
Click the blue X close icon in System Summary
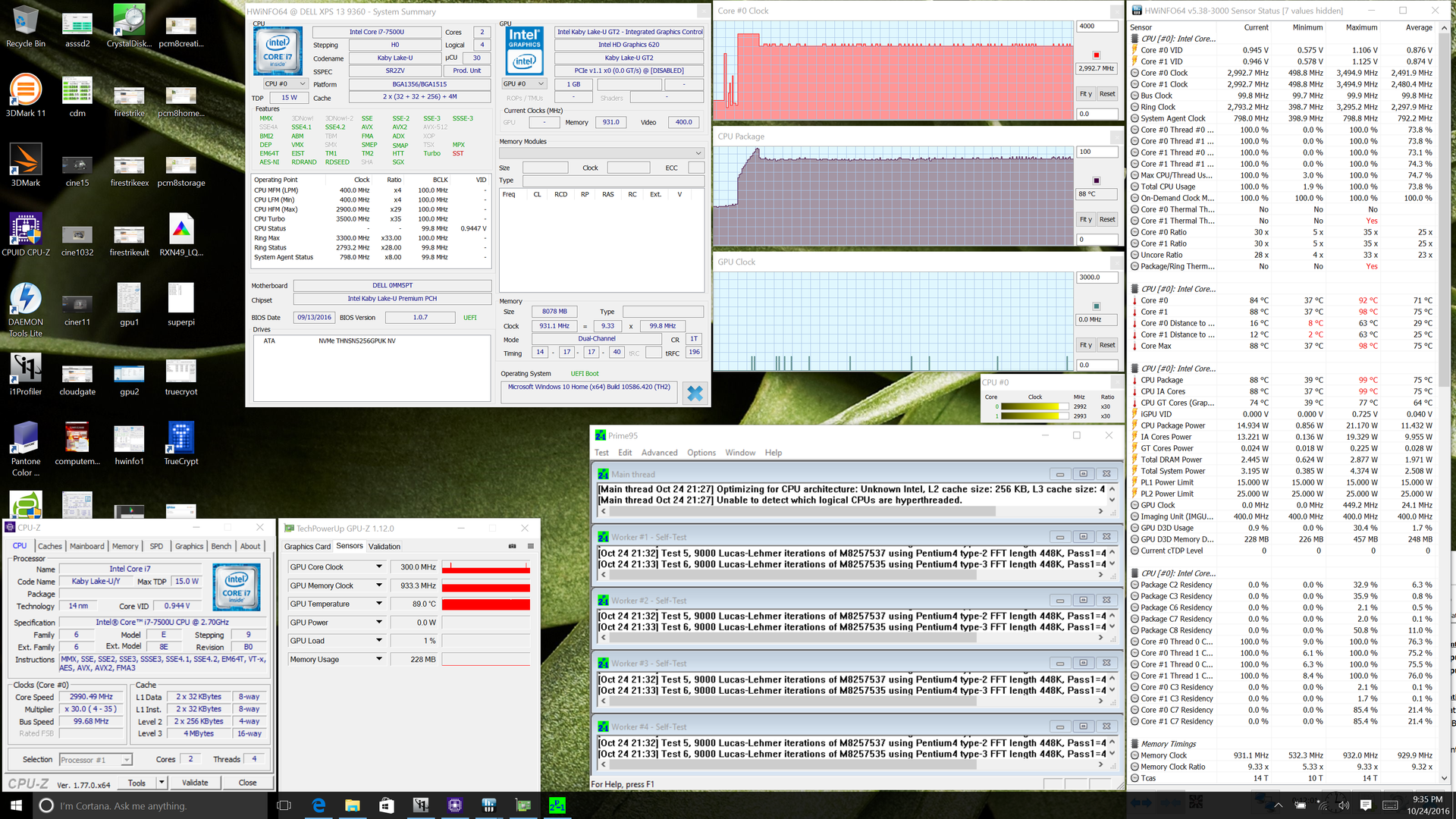tap(694, 393)
